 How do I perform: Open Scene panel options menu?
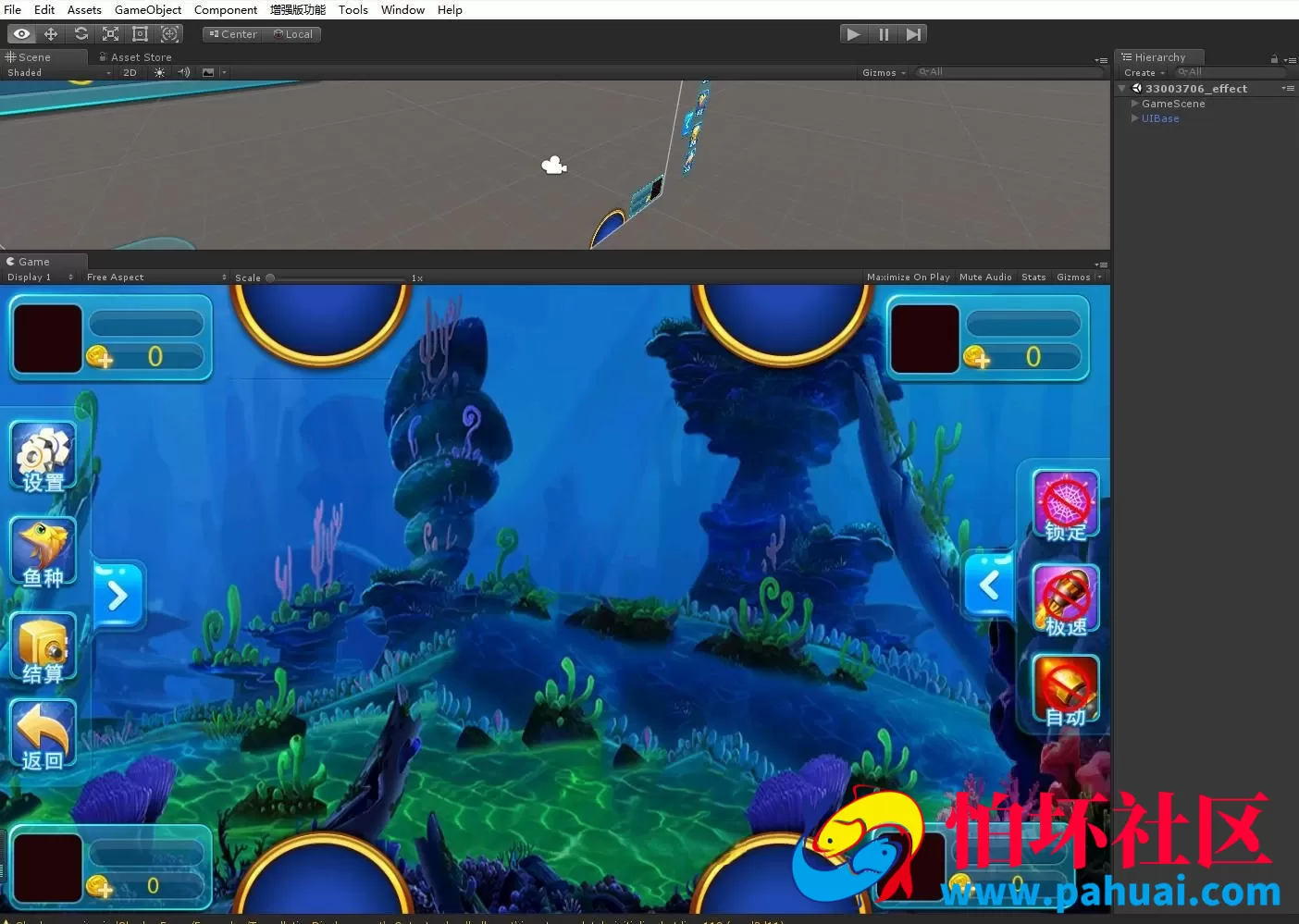(x=1101, y=59)
